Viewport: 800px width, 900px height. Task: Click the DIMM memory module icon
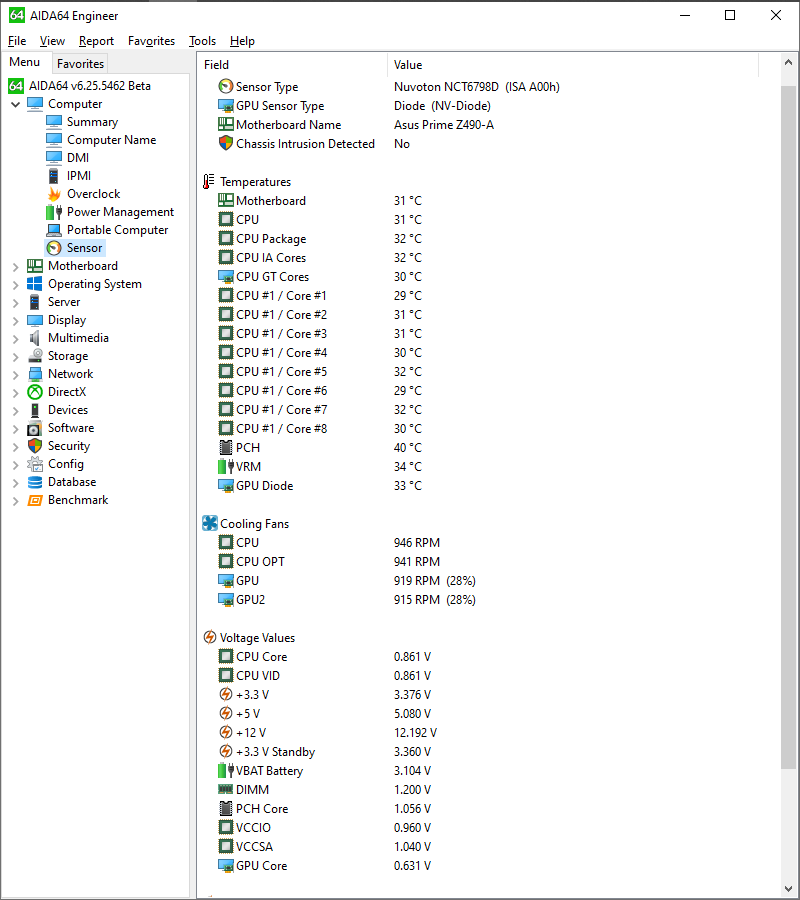click(226, 790)
